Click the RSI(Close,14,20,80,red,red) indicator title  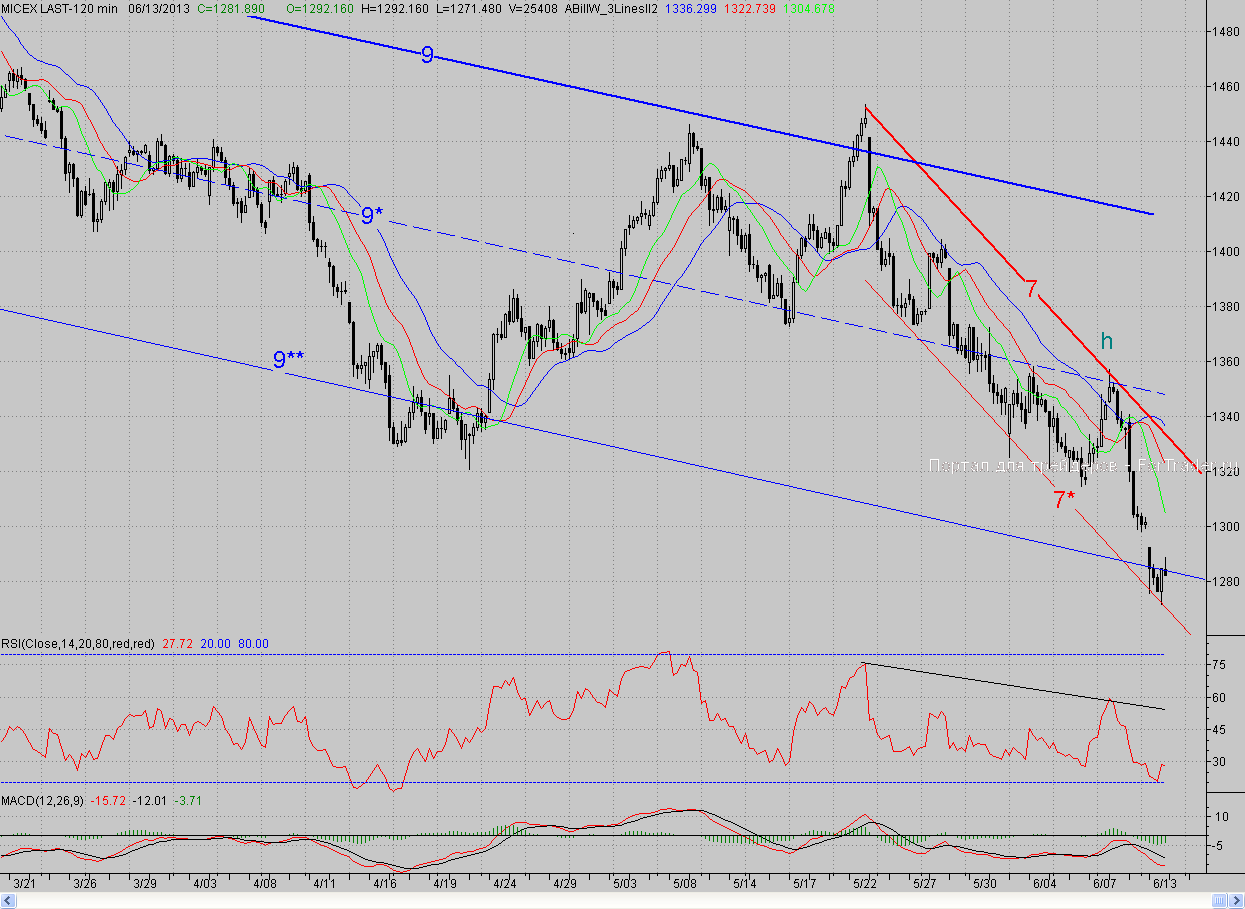coord(77,644)
